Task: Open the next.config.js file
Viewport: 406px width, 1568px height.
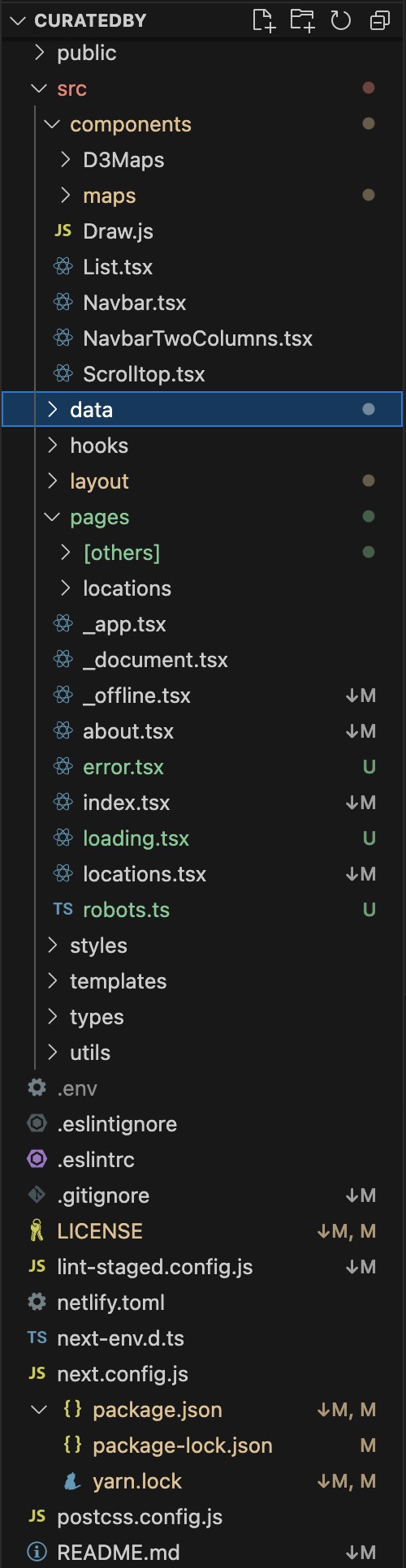Action: [x=203, y=1374]
